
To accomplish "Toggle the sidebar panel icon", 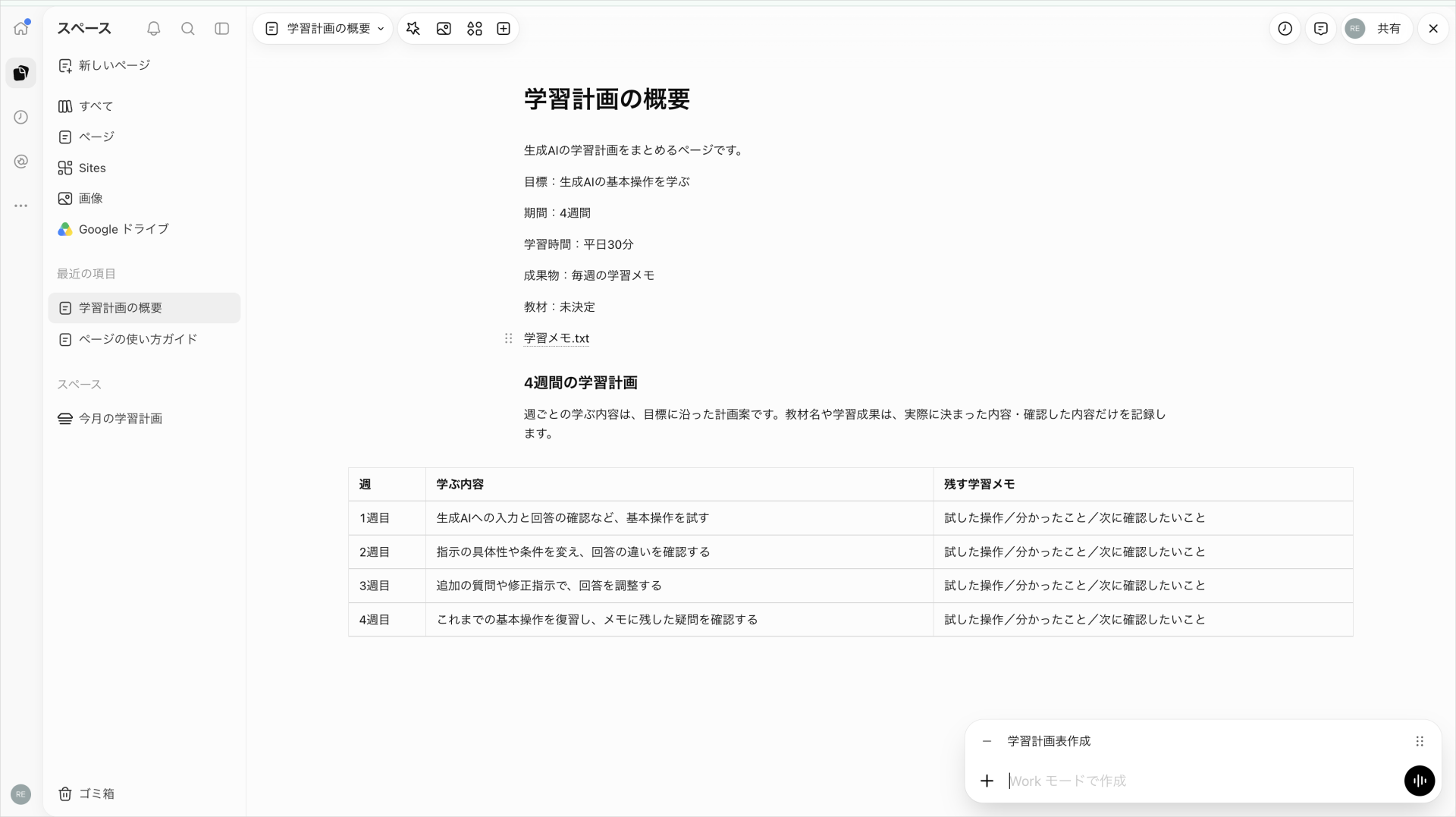I will coord(222,29).
